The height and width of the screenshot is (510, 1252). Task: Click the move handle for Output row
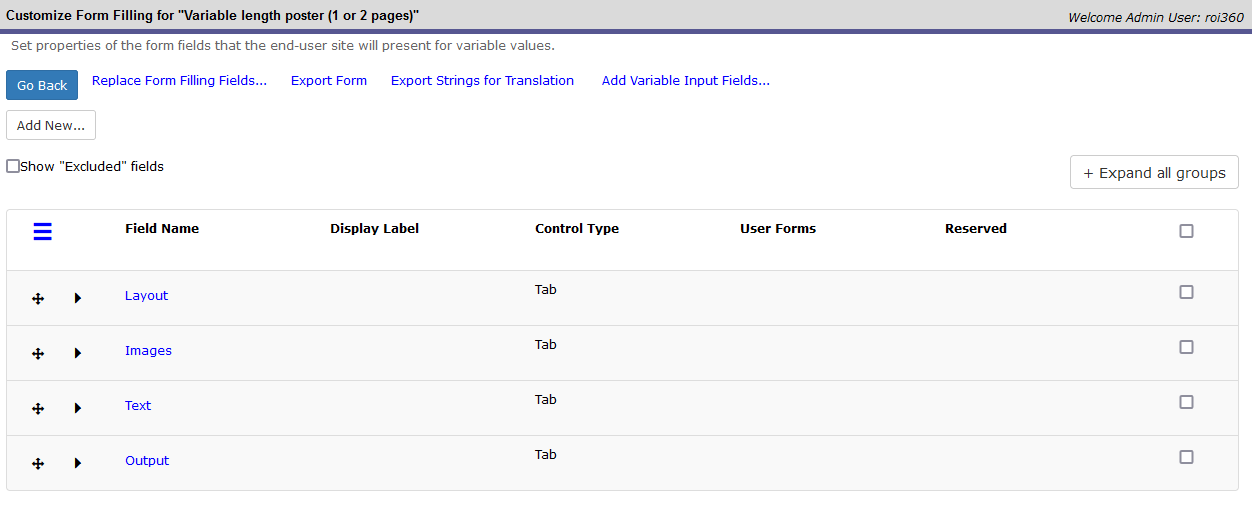tap(38, 463)
